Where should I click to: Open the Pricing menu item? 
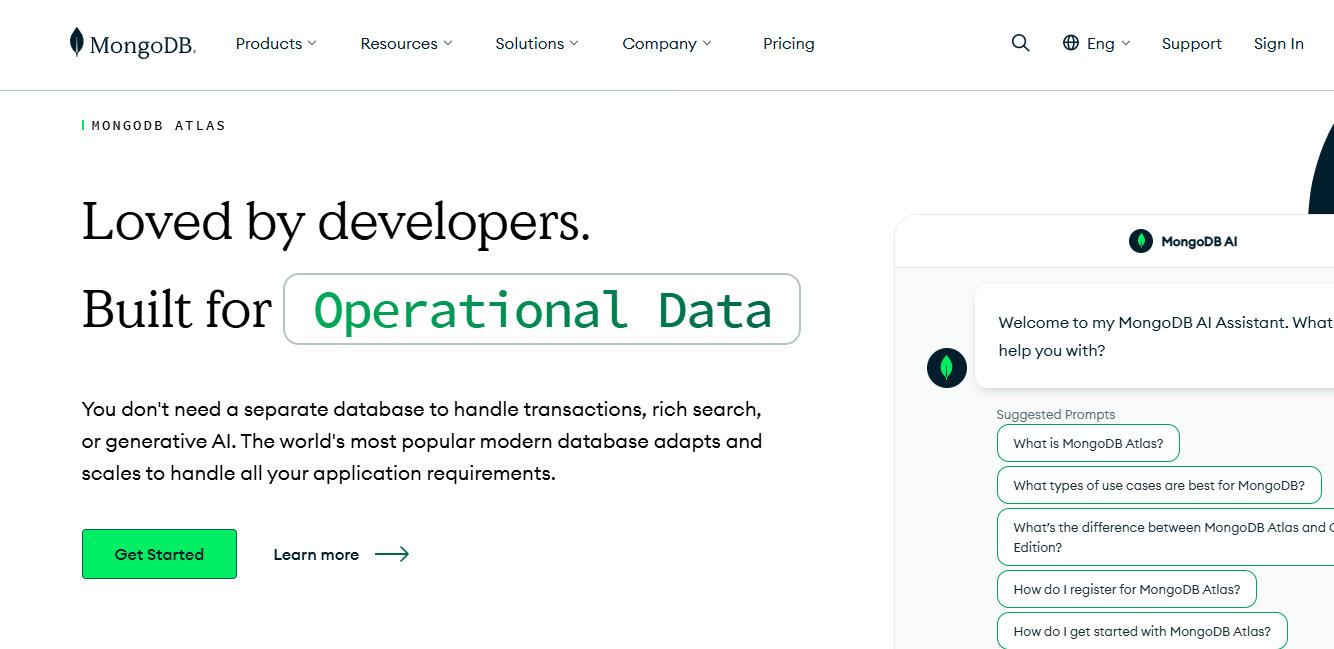(789, 43)
